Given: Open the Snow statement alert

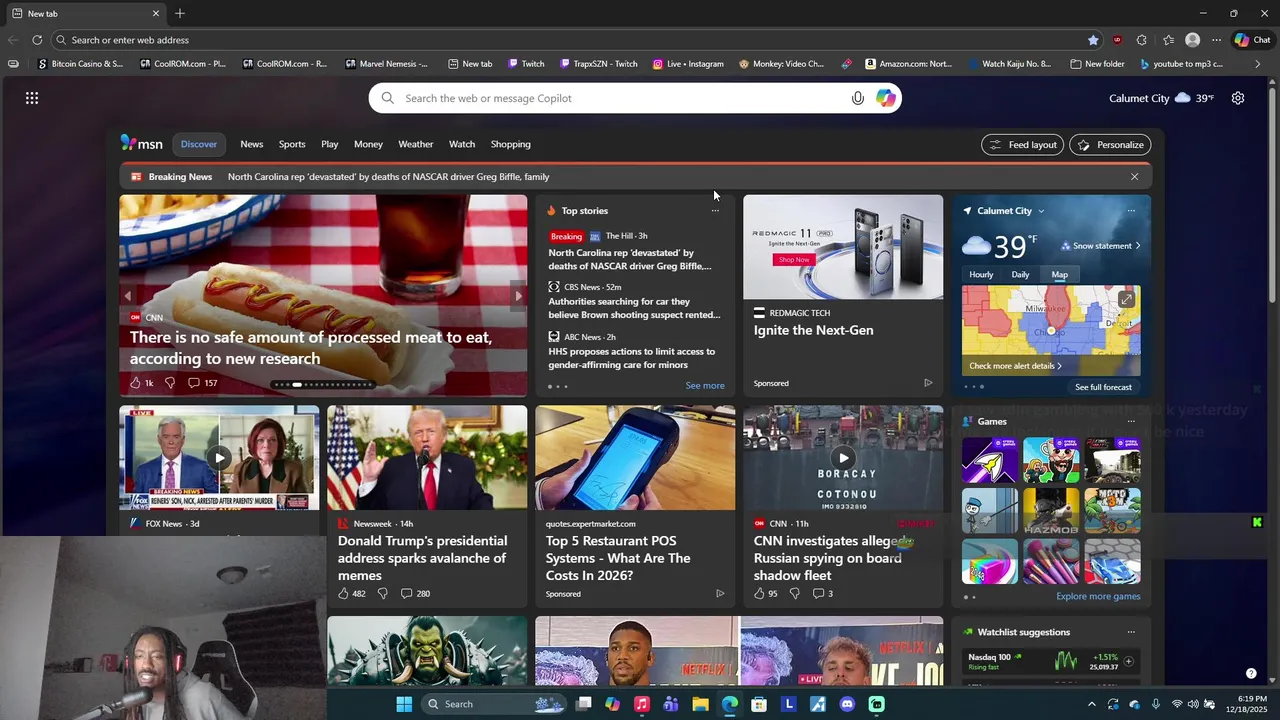Looking at the screenshot, I should point(1100,246).
